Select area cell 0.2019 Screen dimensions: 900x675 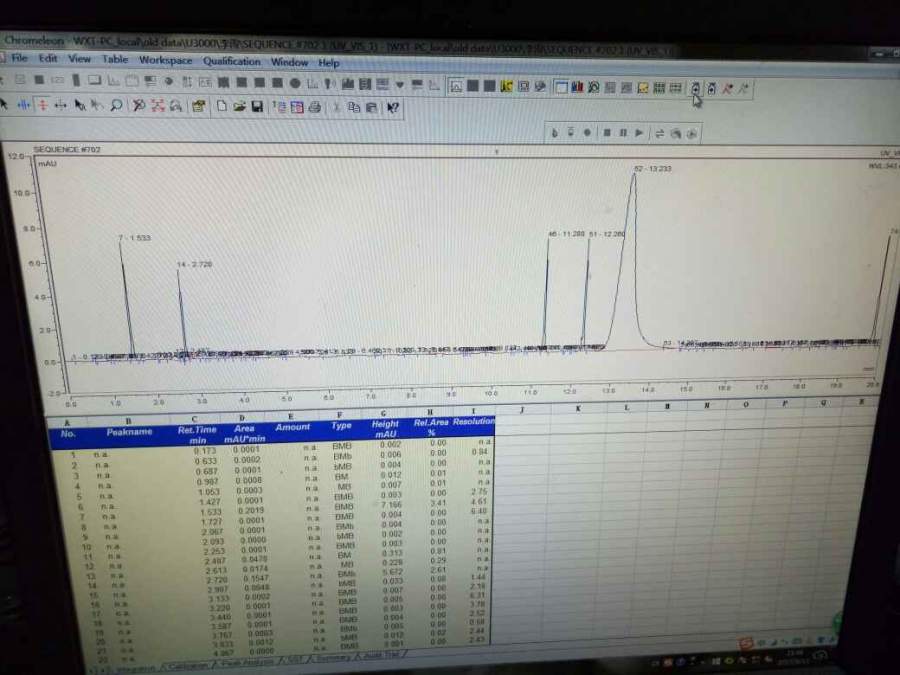point(252,510)
